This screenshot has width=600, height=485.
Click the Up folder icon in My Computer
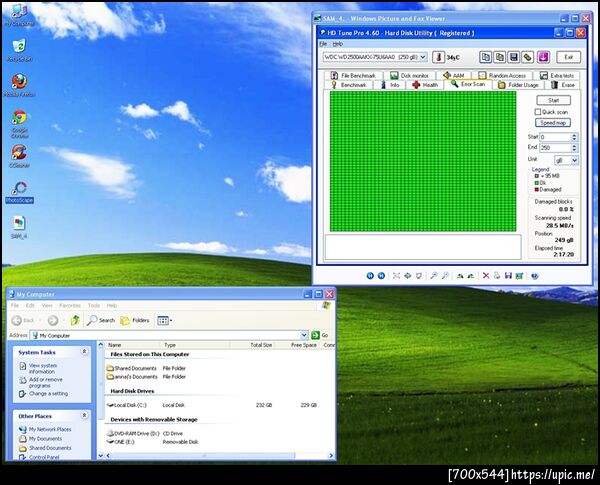(75, 320)
